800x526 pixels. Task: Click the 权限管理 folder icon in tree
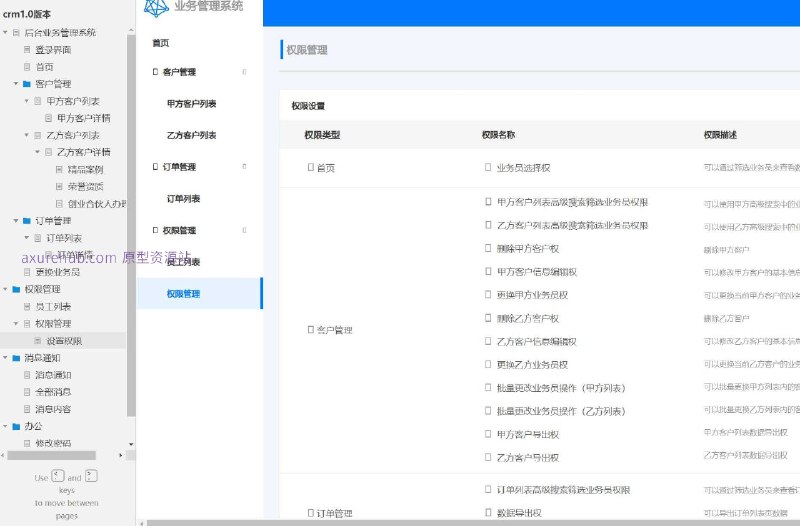(16, 289)
